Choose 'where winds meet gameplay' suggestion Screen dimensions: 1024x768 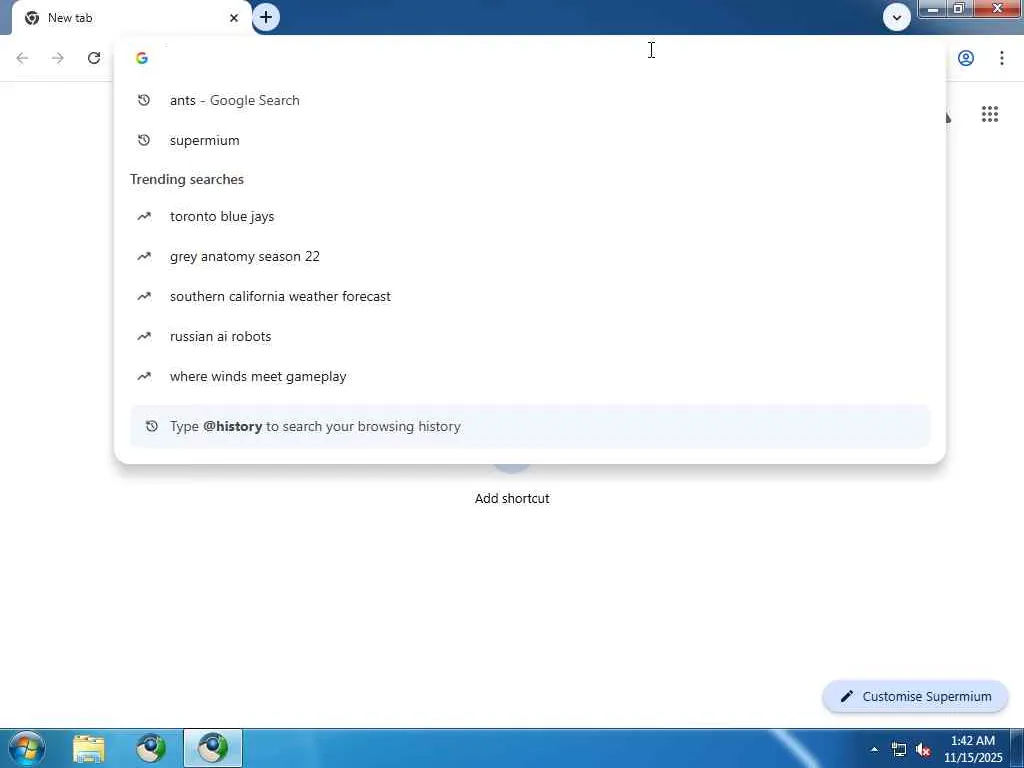[x=530, y=377]
